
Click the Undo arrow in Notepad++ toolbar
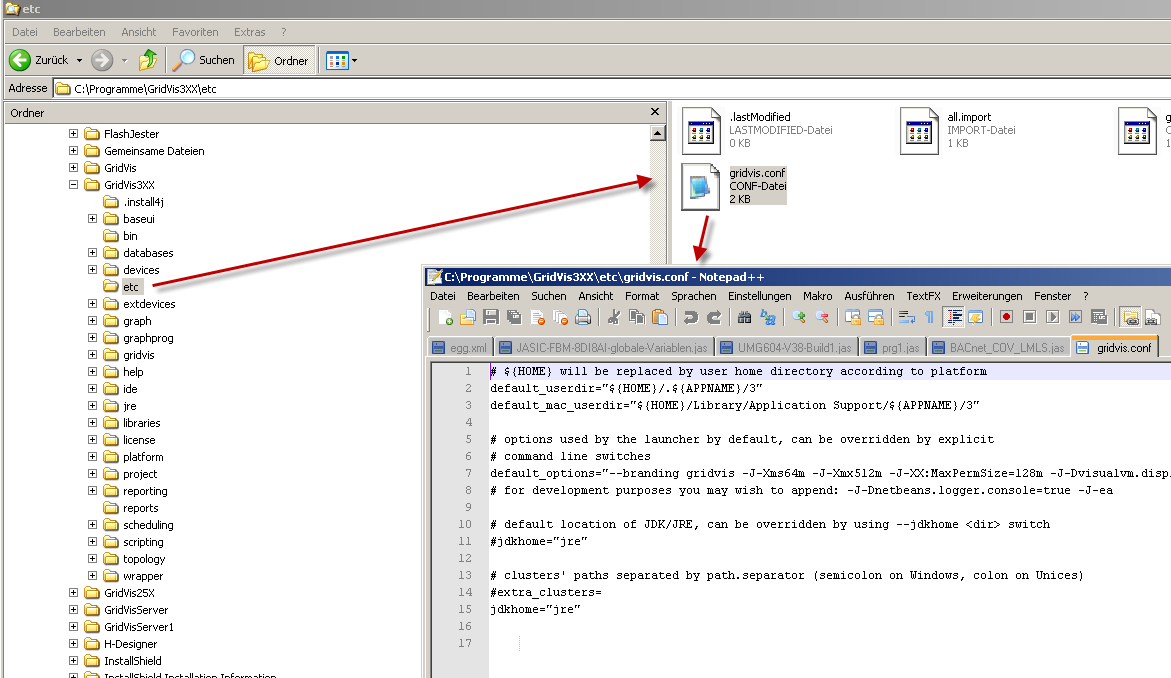[x=690, y=318]
